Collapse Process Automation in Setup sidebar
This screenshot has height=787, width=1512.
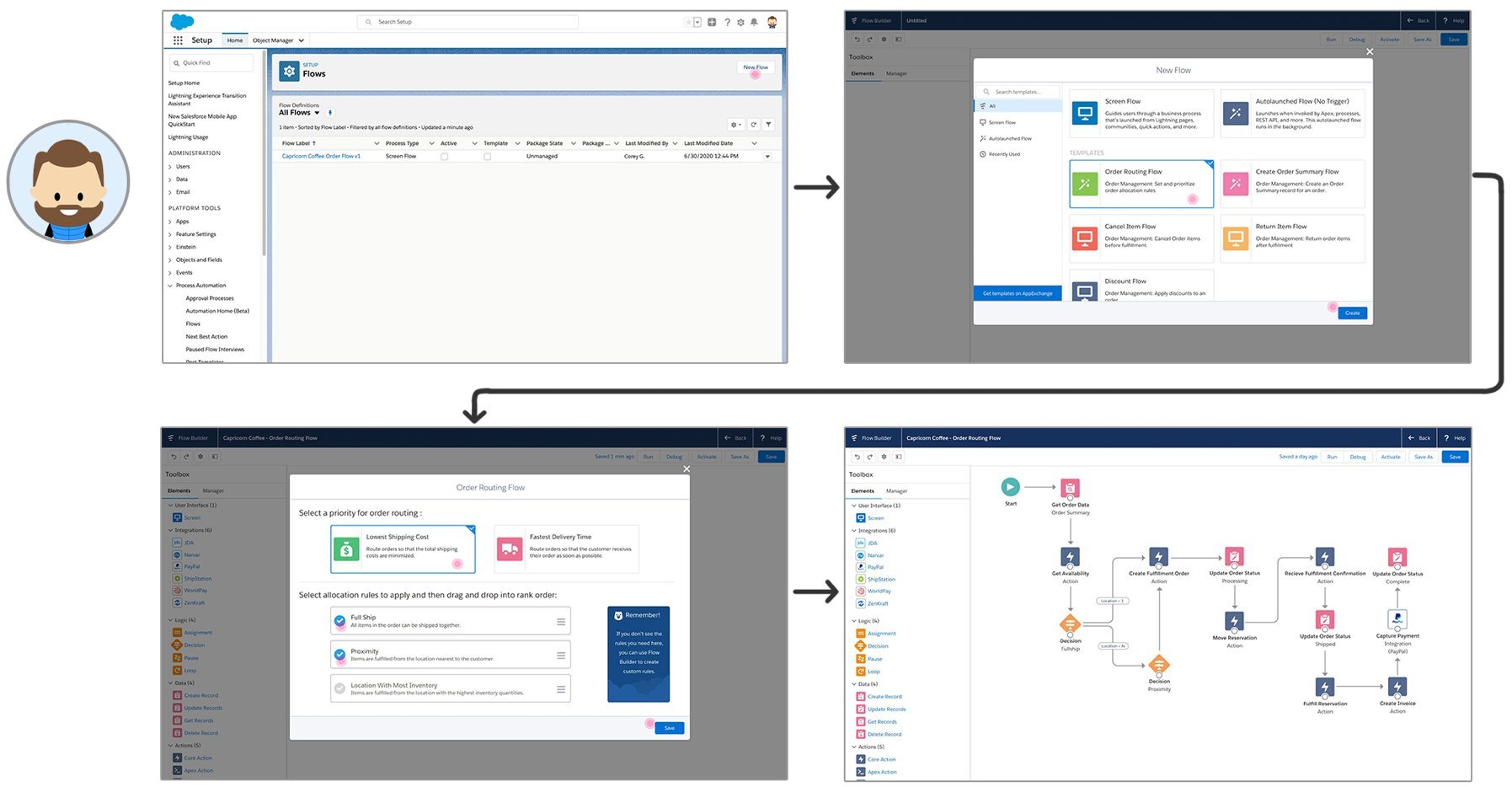tap(170, 286)
